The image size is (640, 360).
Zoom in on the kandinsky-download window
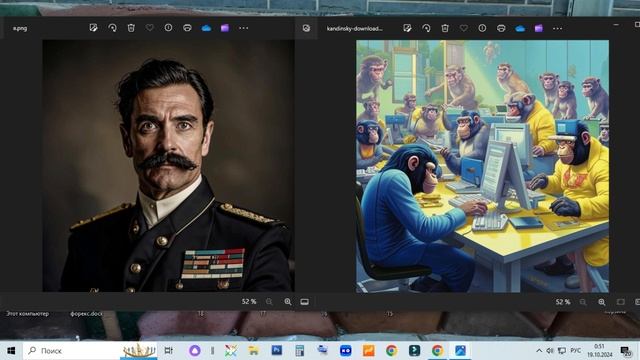(602, 302)
